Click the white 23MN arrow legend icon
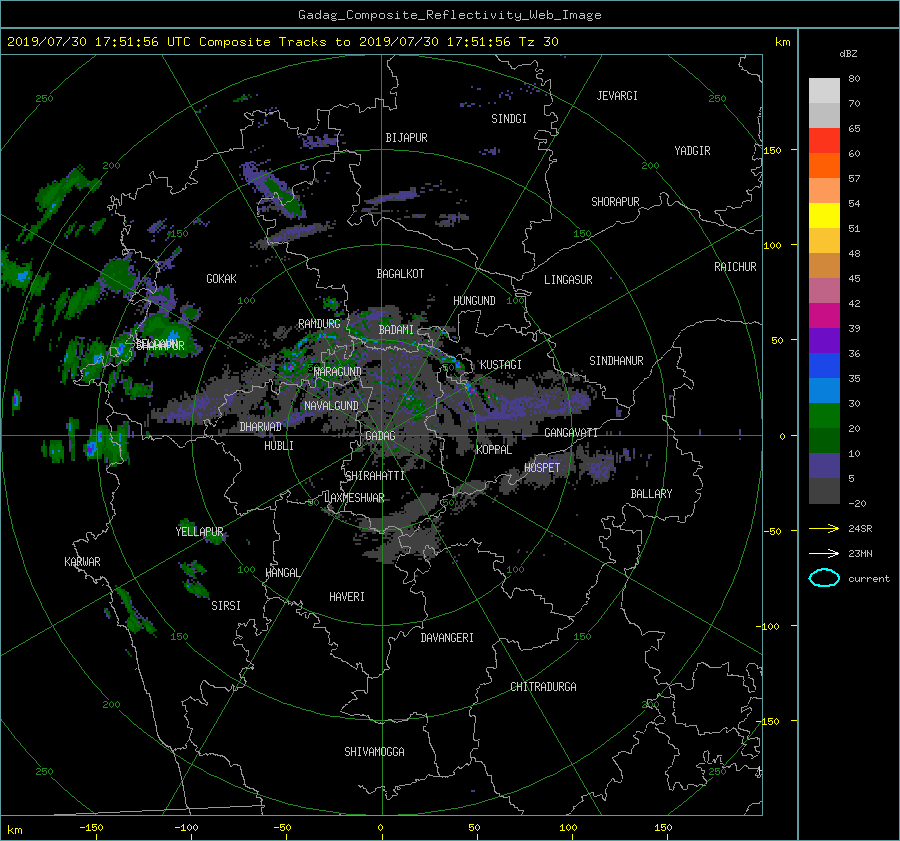900x841 pixels. click(824, 553)
